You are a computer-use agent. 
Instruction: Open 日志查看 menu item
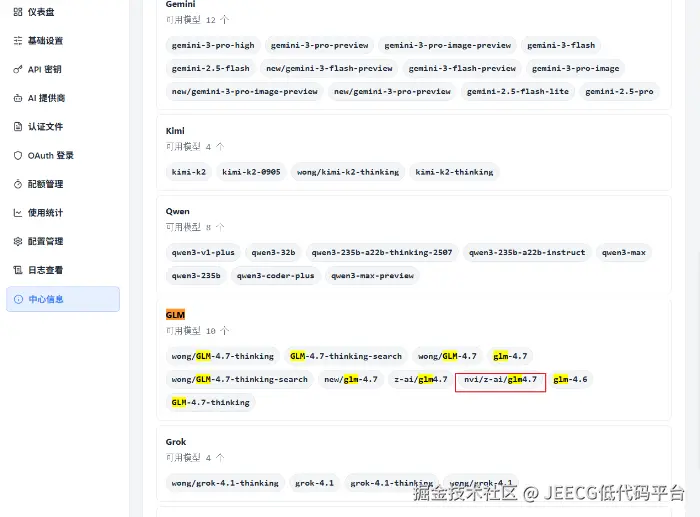pyautogui.click(x=63, y=270)
